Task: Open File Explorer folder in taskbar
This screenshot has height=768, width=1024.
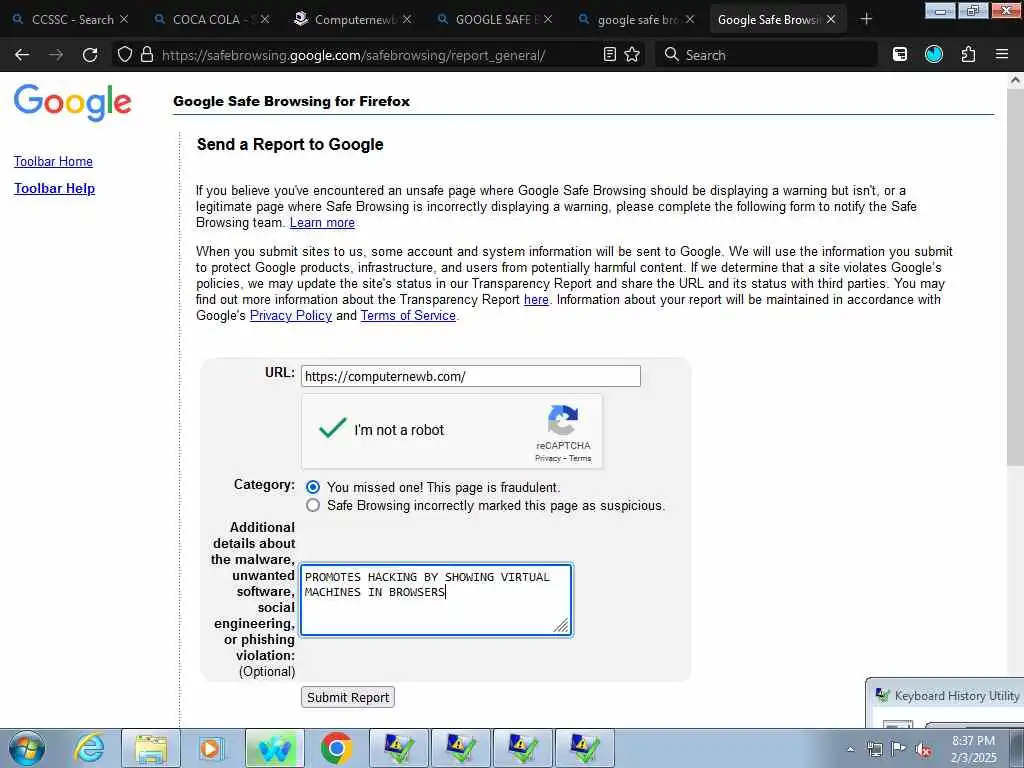Action: (151, 748)
